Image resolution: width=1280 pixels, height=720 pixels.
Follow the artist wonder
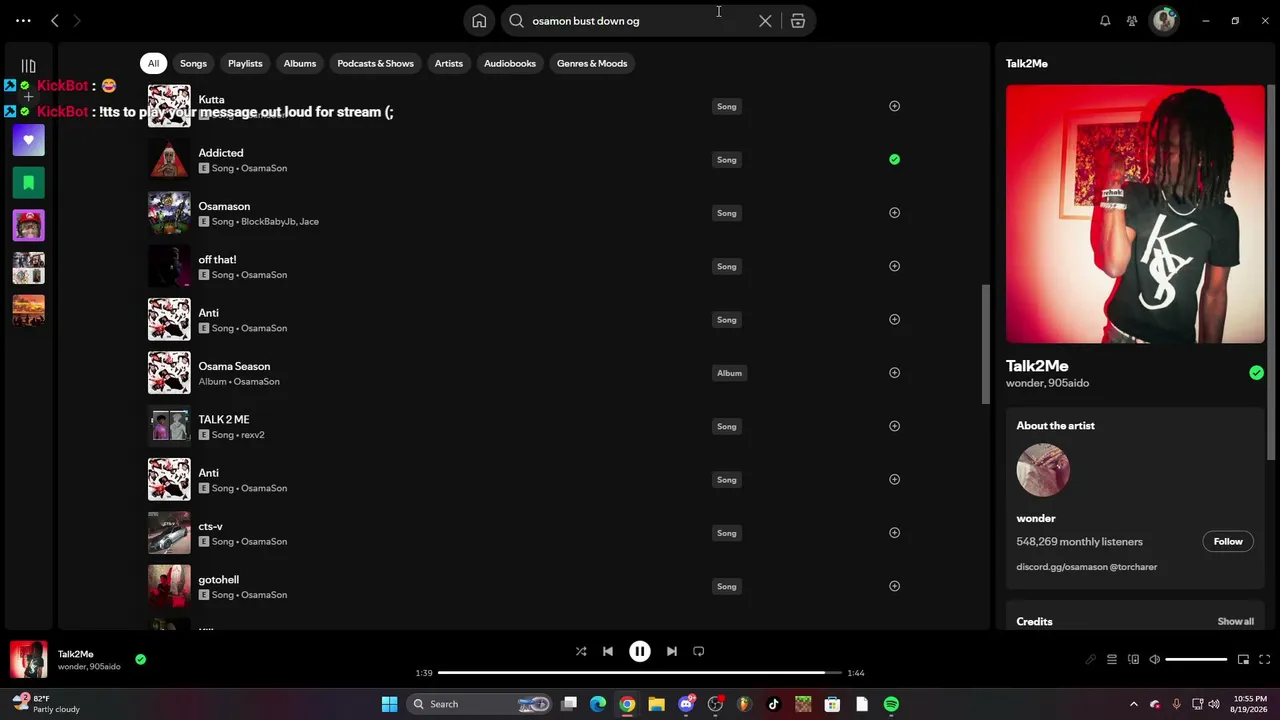1228,541
